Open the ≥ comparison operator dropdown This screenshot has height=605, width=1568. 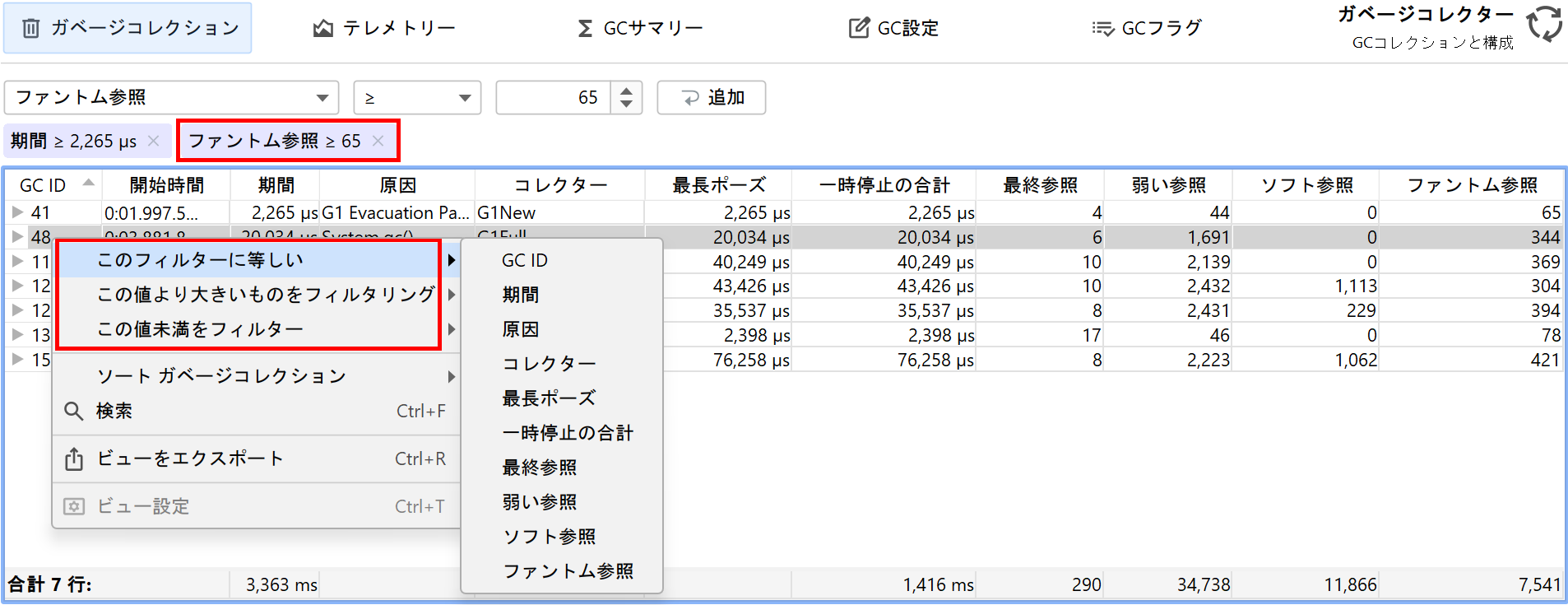[x=417, y=98]
